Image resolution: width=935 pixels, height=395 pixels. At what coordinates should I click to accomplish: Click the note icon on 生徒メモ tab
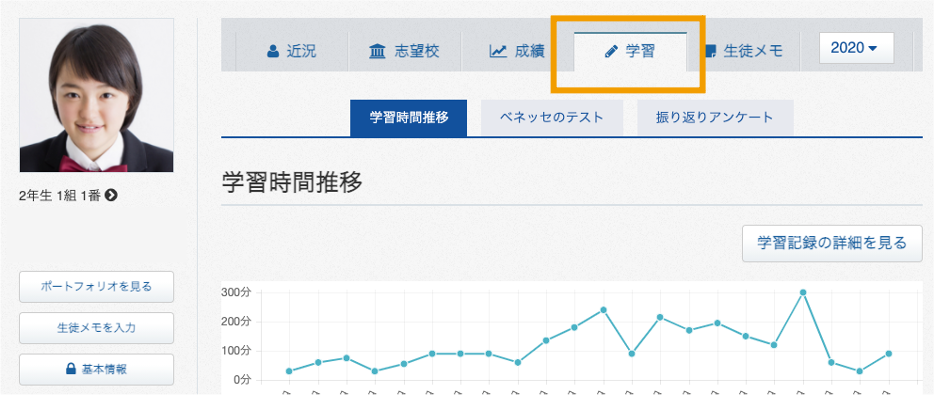[710, 52]
